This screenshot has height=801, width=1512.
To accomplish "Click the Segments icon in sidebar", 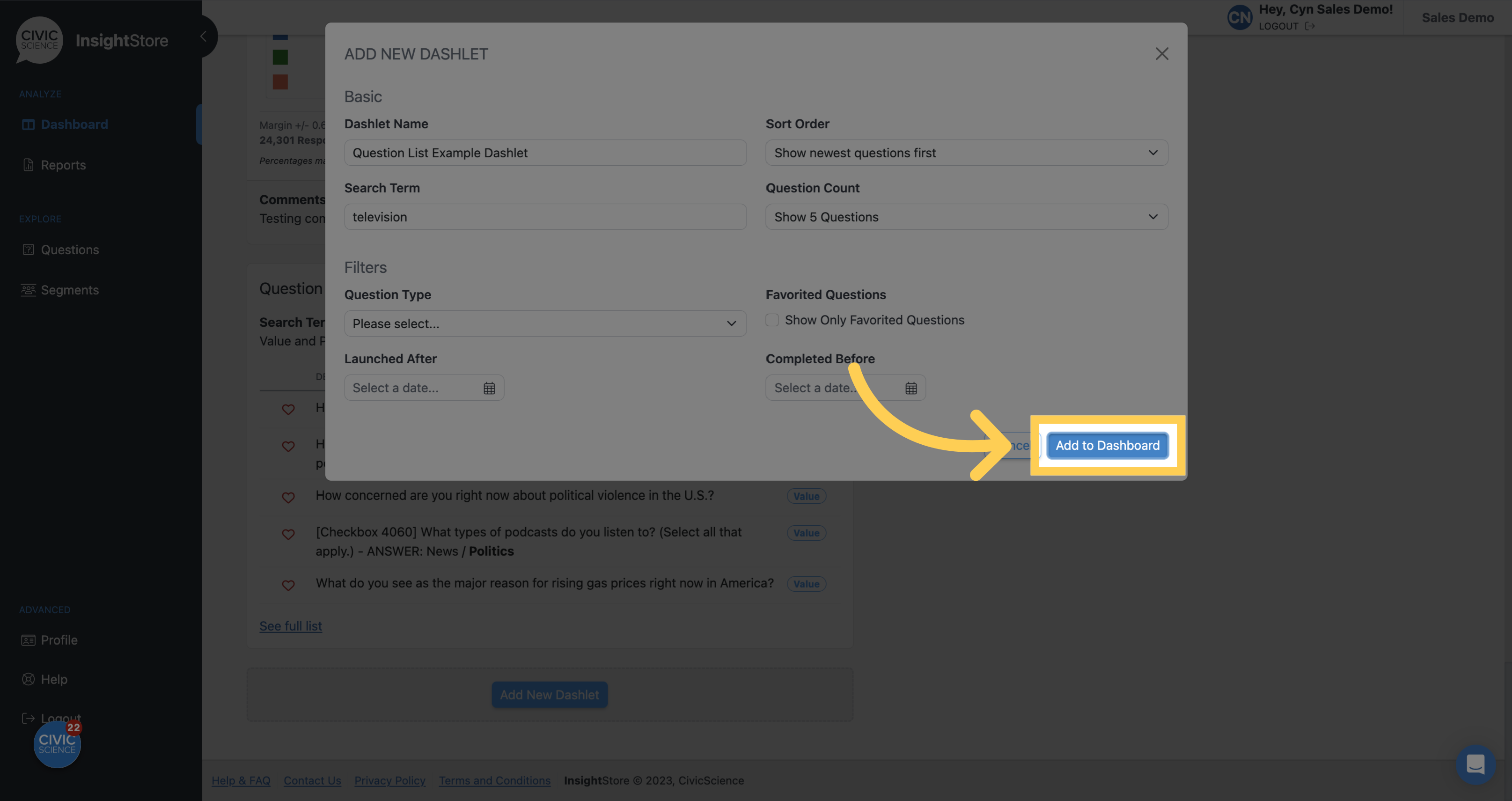I will point(28,290).
